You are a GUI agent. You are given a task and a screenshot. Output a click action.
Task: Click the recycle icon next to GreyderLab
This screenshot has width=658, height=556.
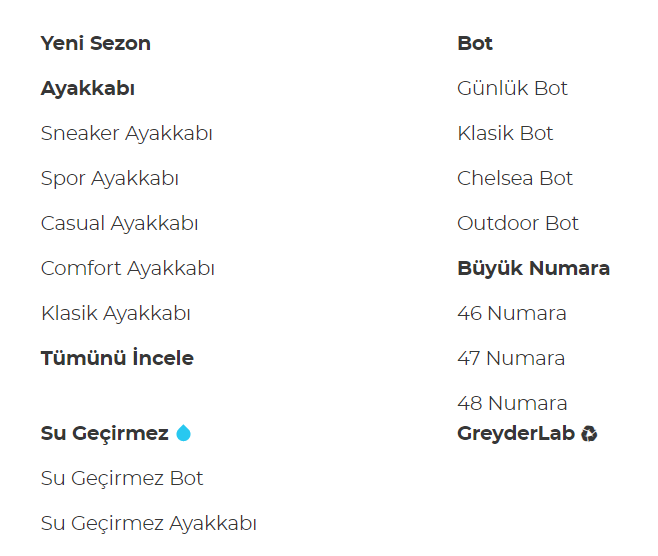[589, 433]
